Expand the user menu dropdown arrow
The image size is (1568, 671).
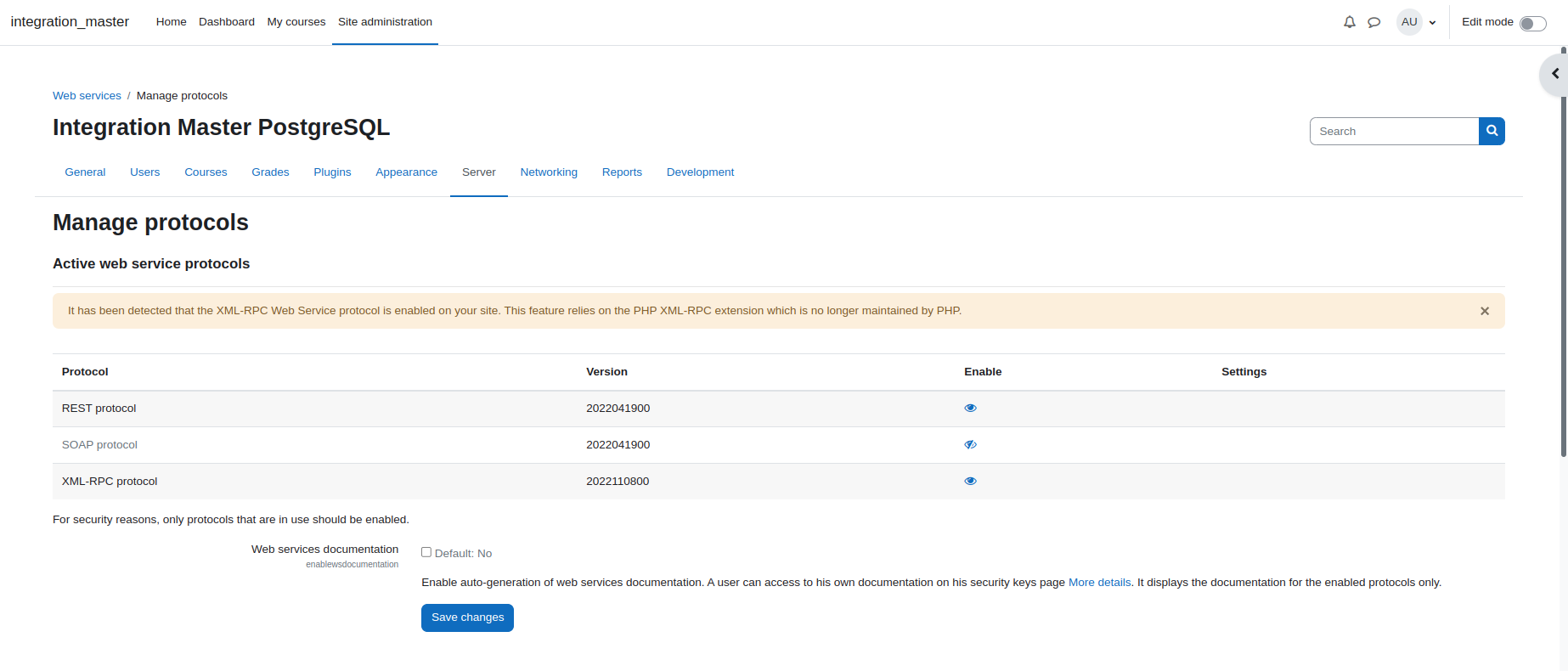1432,23
